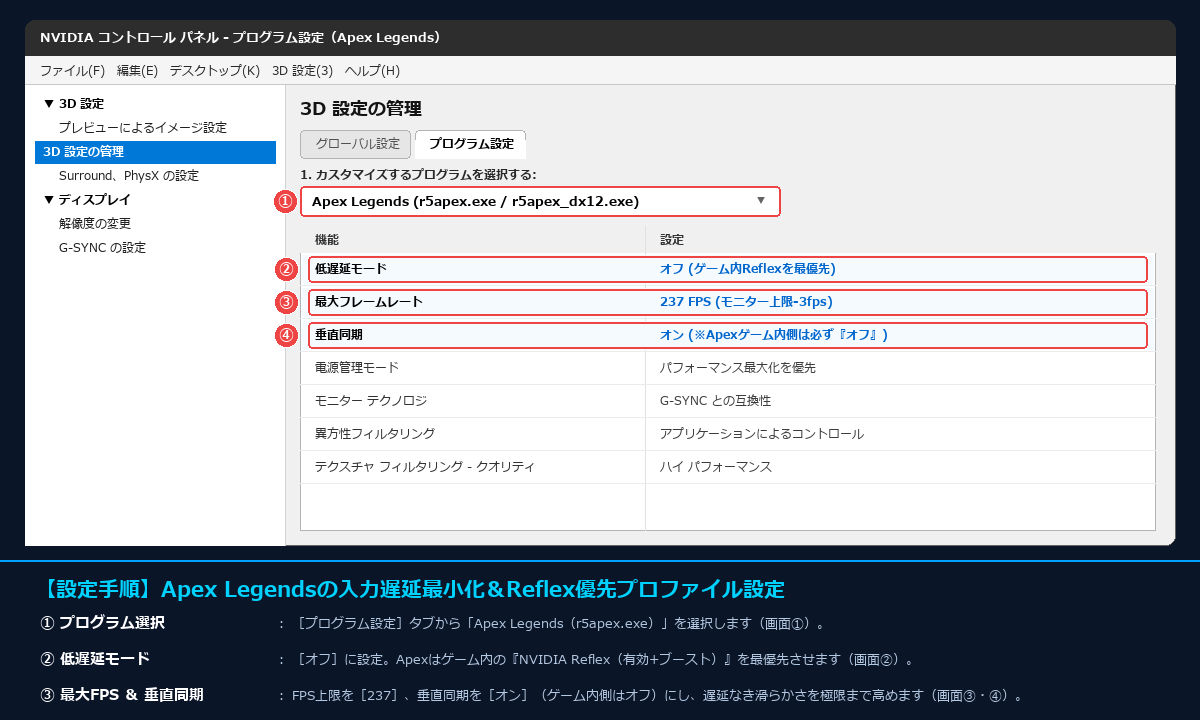
Task: Click the 設定 column header
Action: click(x=900, y=240)
